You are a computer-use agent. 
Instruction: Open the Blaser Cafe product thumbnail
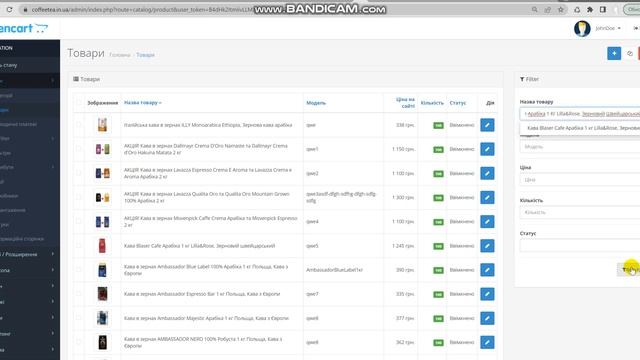102,246
